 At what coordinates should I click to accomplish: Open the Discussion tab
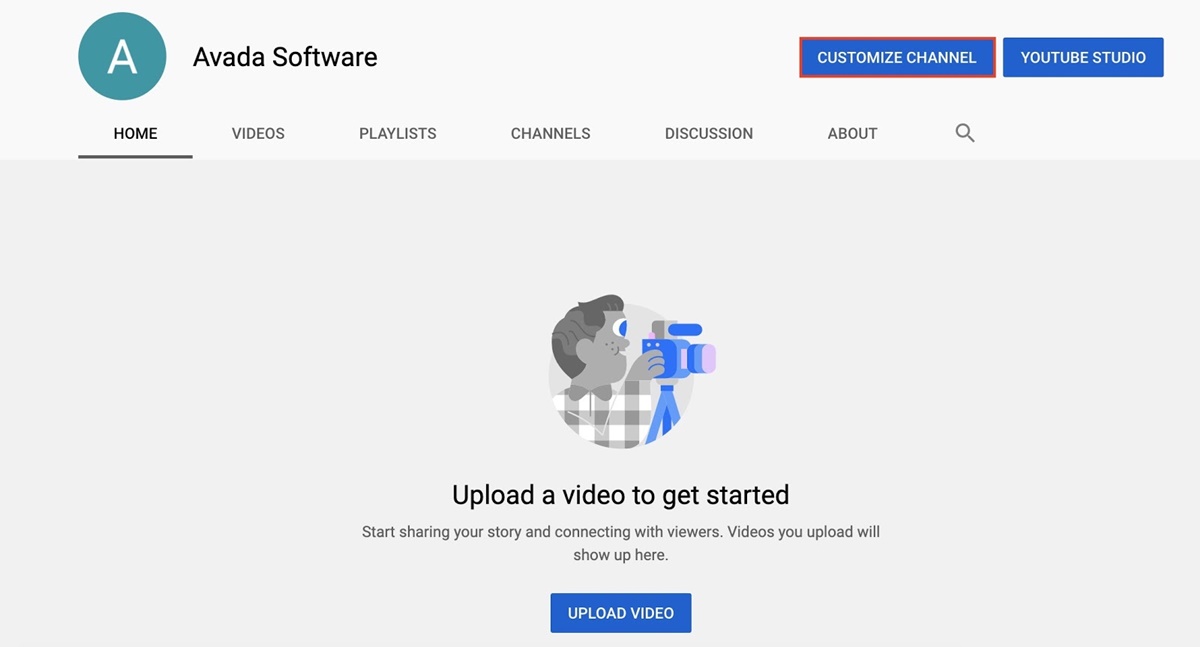coord(708,133)
